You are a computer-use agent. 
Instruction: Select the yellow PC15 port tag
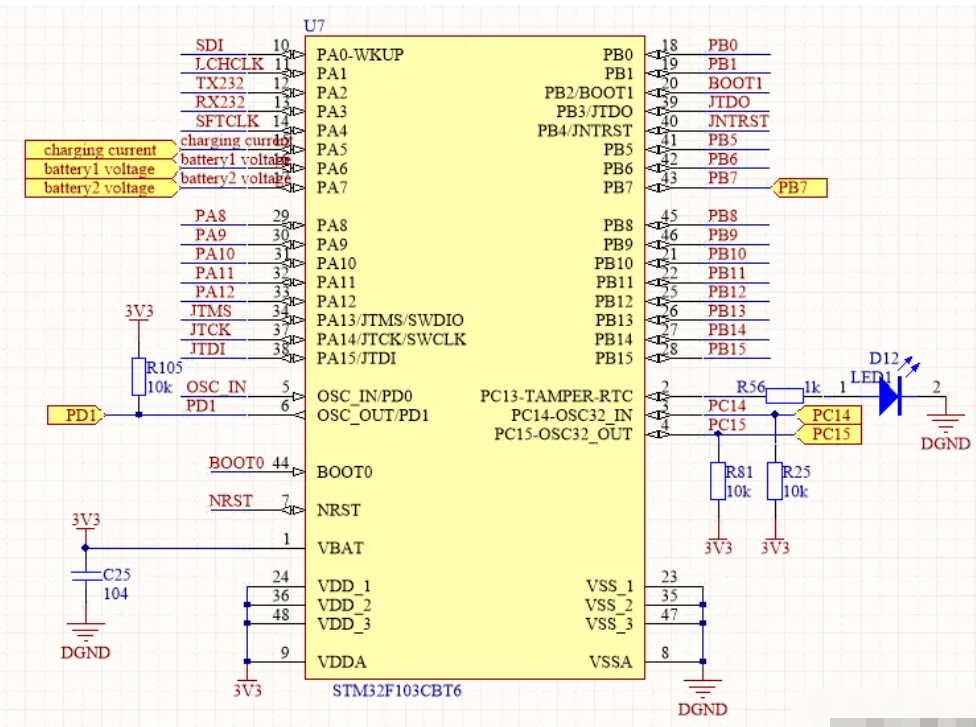pos(828,434)
